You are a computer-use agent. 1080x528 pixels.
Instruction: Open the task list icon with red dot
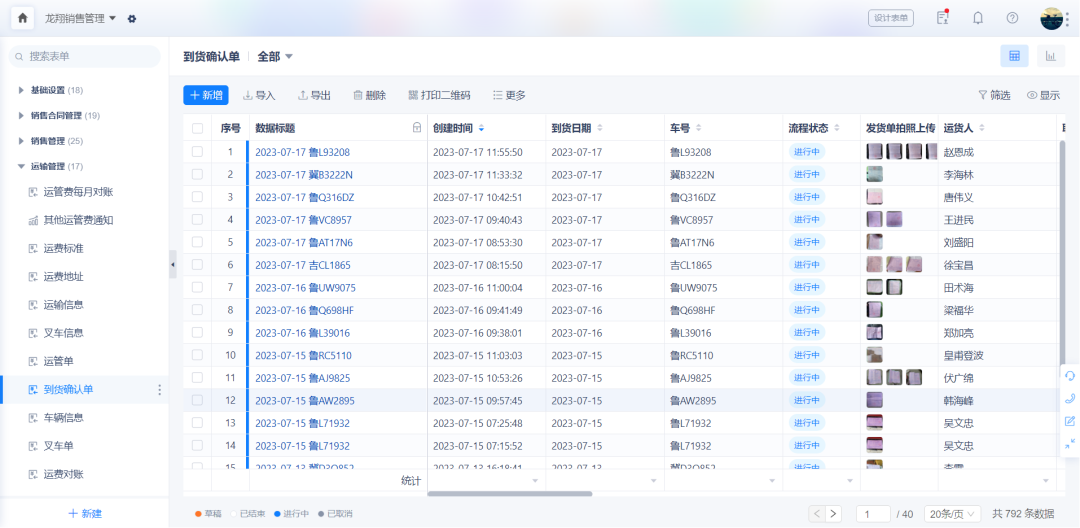click(x=942, y=18)
